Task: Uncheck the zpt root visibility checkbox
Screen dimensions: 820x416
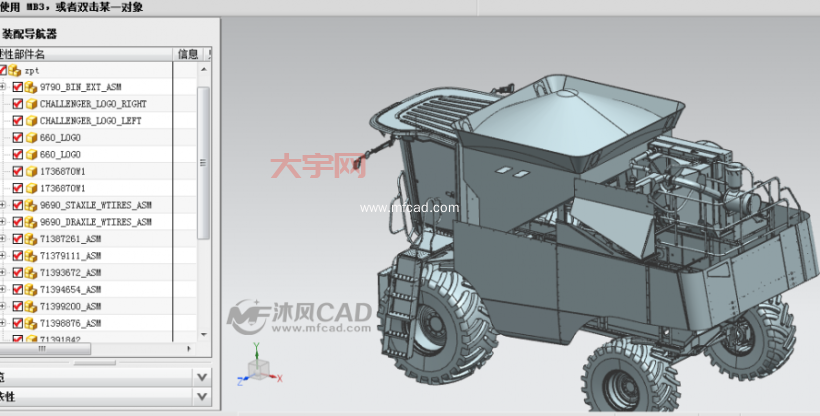Action: [x=3, y=70]
